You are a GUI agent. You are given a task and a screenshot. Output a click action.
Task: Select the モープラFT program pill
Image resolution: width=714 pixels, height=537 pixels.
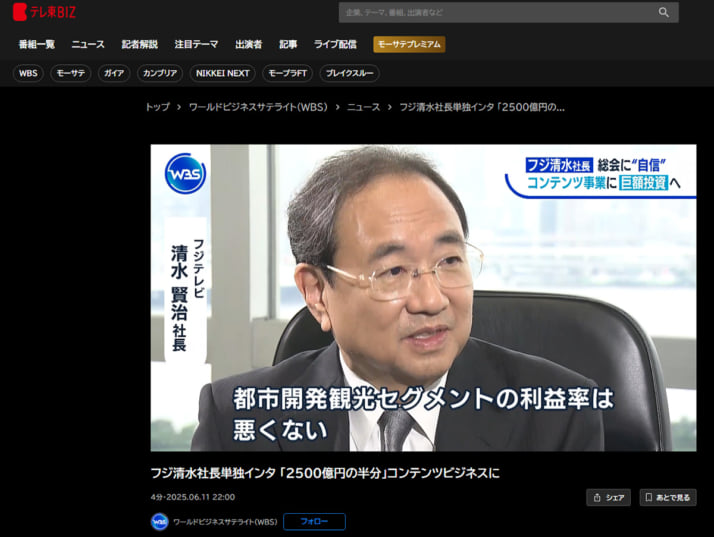click(287, 73)
